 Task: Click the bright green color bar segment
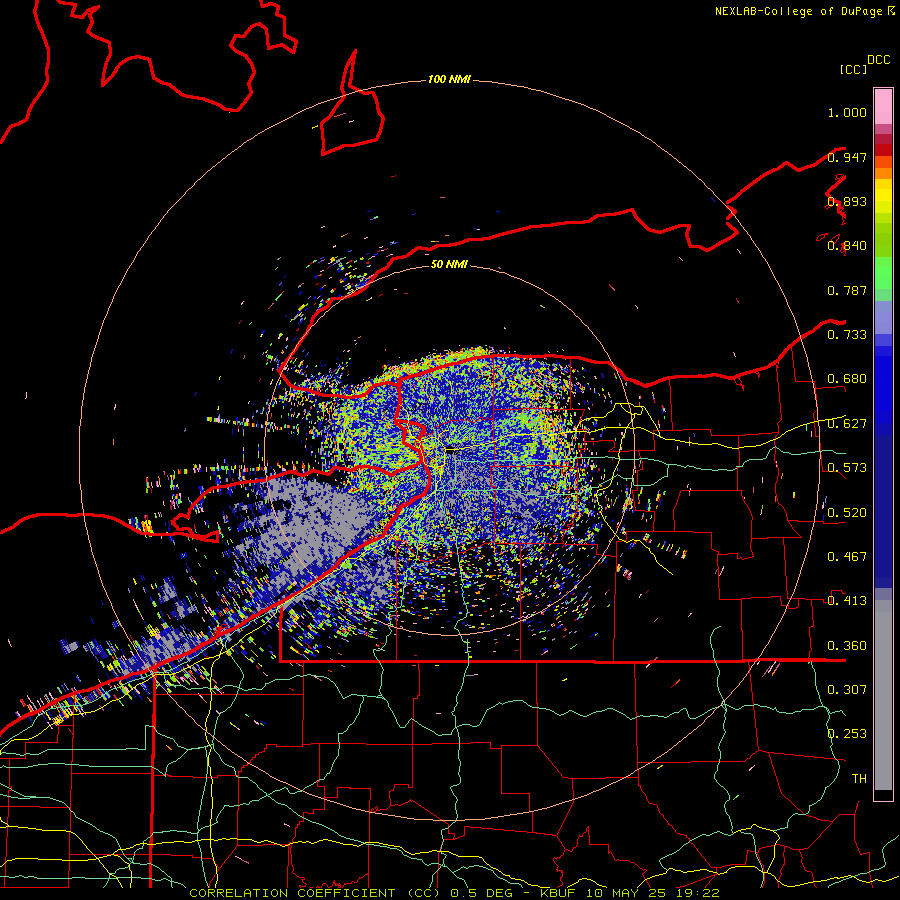[x=883, y=273]
